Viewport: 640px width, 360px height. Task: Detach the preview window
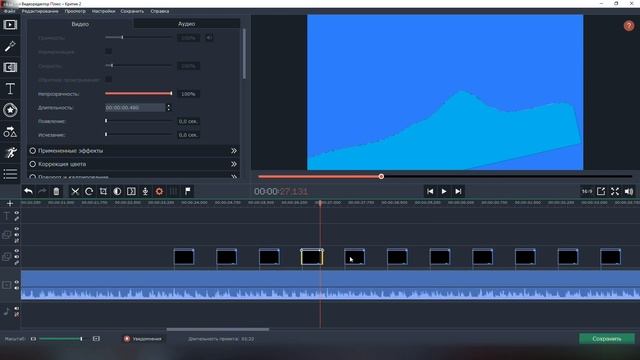pyautogui.click(x=601, y=191)
